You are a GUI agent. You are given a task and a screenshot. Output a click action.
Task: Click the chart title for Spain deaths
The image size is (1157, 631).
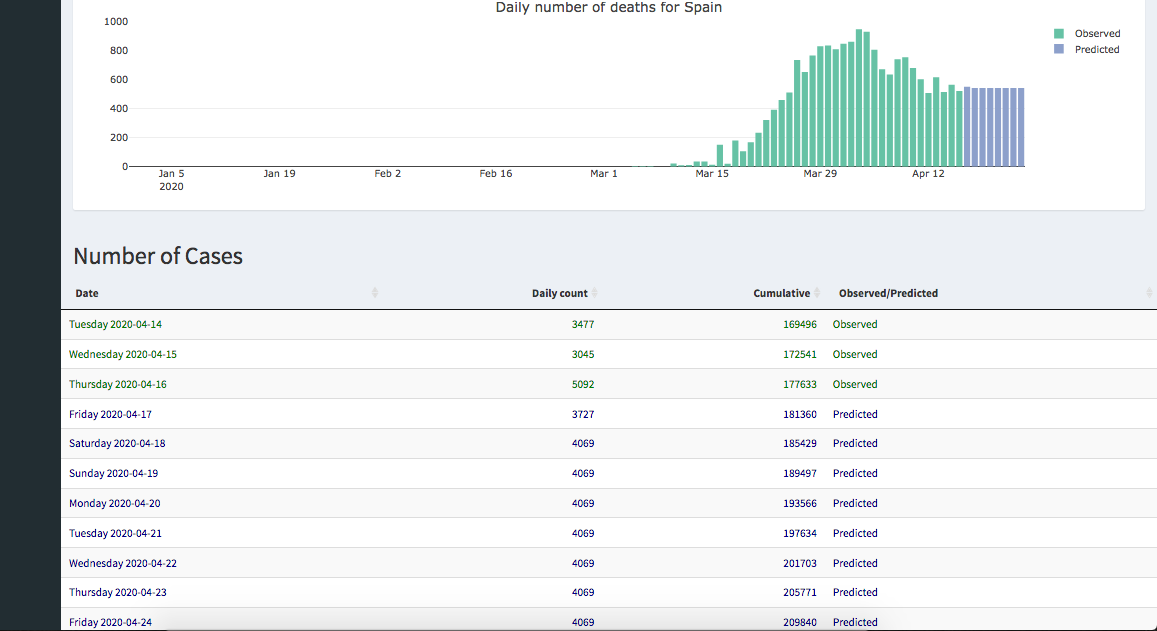(608, 8)
